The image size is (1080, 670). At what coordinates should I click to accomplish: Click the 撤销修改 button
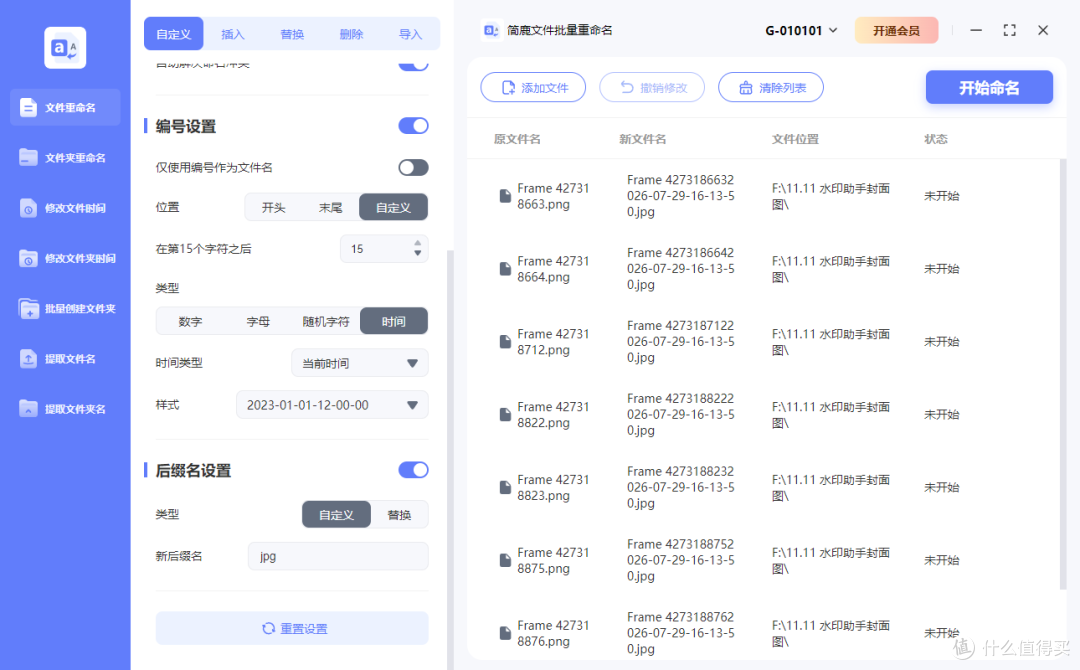click(x=652, y=87)
